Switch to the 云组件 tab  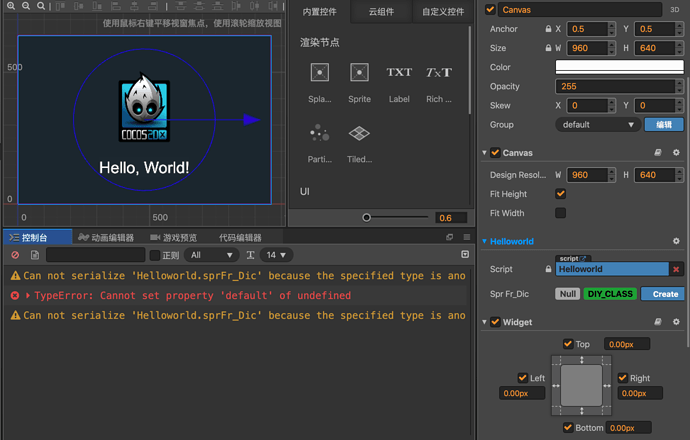pyautogui.click(x=380, y=12)
